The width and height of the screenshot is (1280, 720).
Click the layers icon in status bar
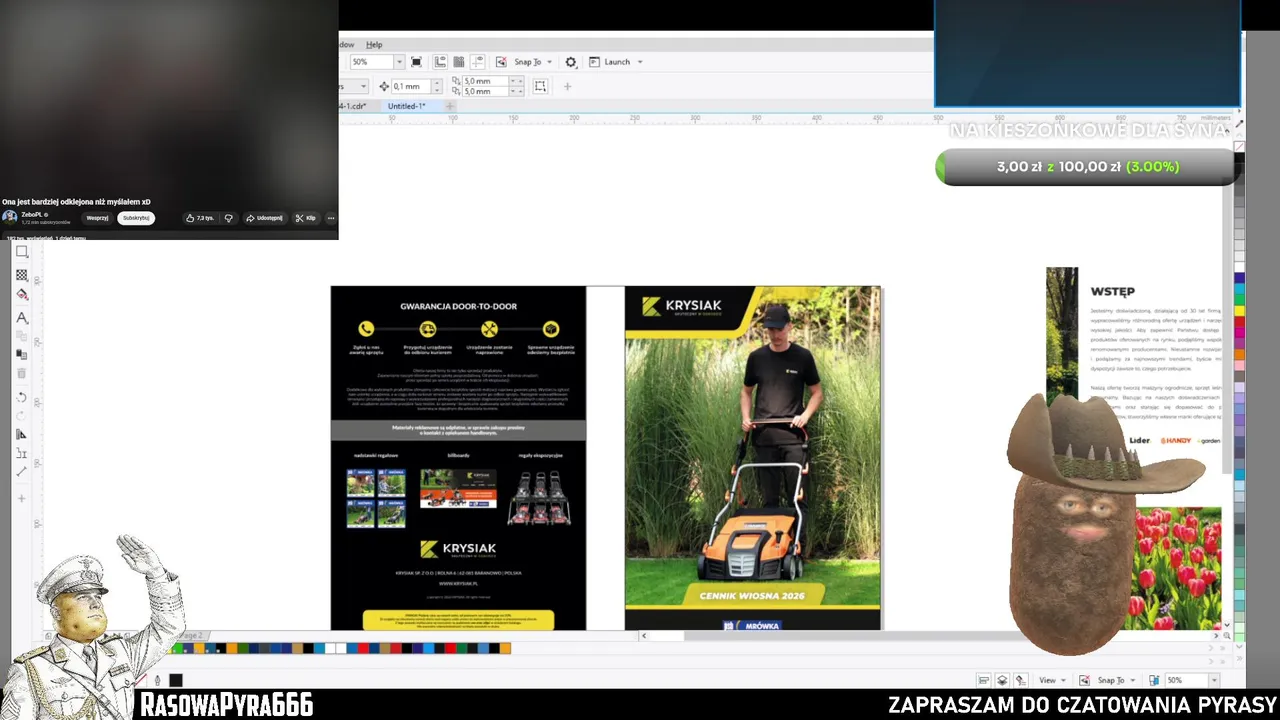pyautogui.click(x=1002, y=680)
